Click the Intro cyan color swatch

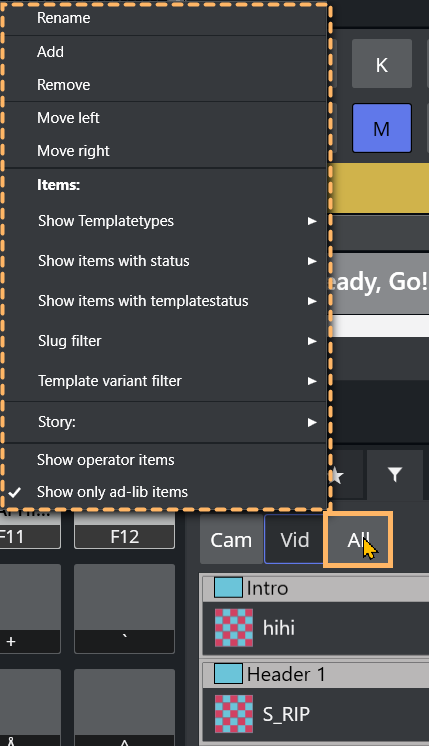pos(228,588)
